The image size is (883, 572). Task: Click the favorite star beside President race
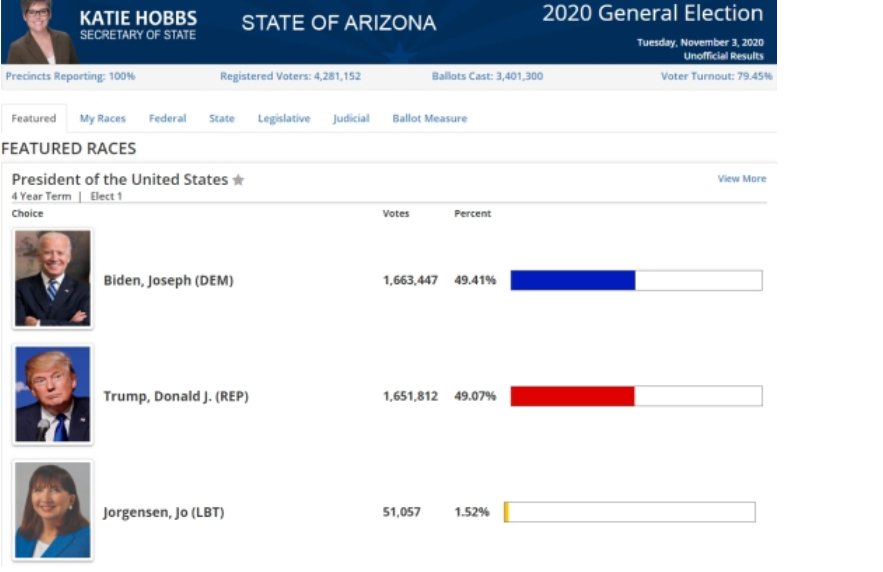(238, 181)
